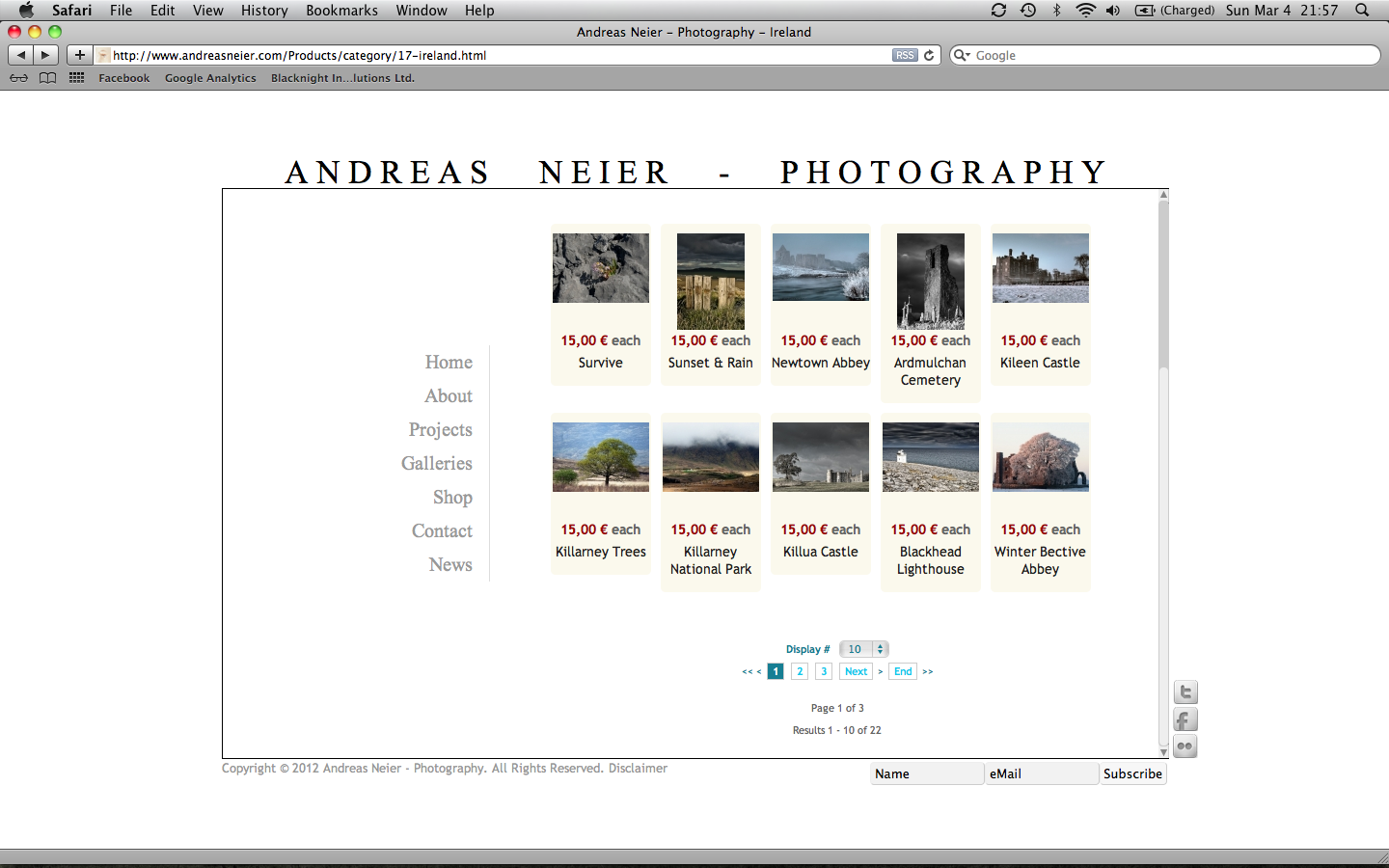Open the View menu

point(207,11)
